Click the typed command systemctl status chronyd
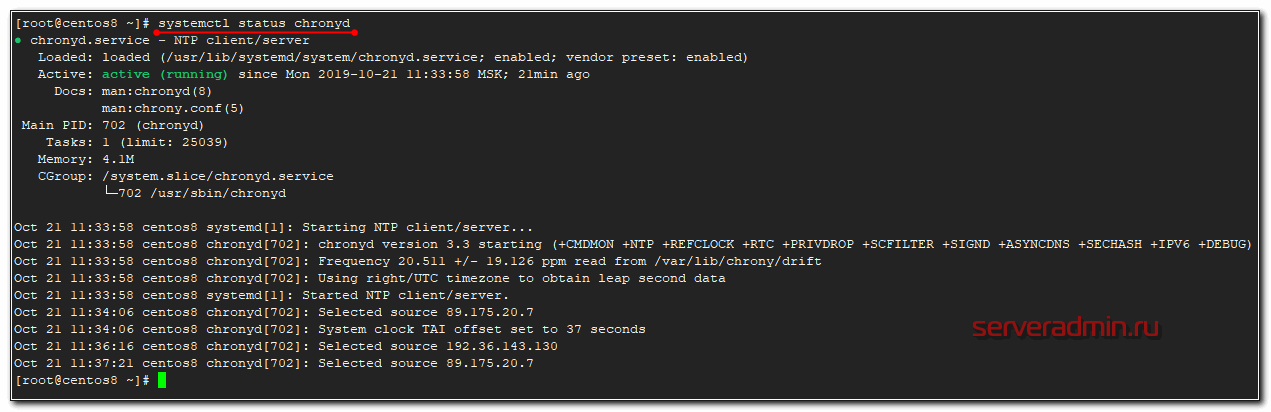This screenshot has width=1271, height=412. coord(255,23)
